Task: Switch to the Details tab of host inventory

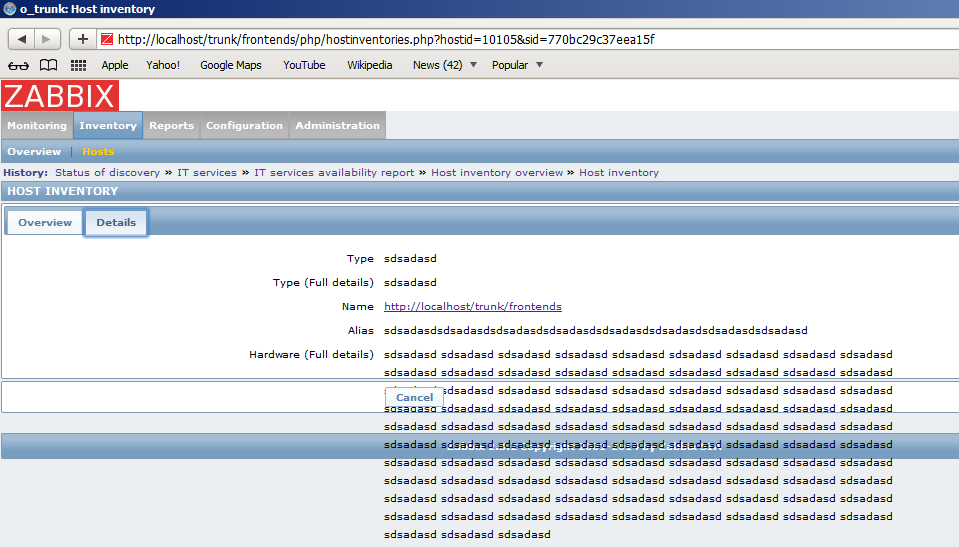Action: pyautogui.click(x=116, y=223)
